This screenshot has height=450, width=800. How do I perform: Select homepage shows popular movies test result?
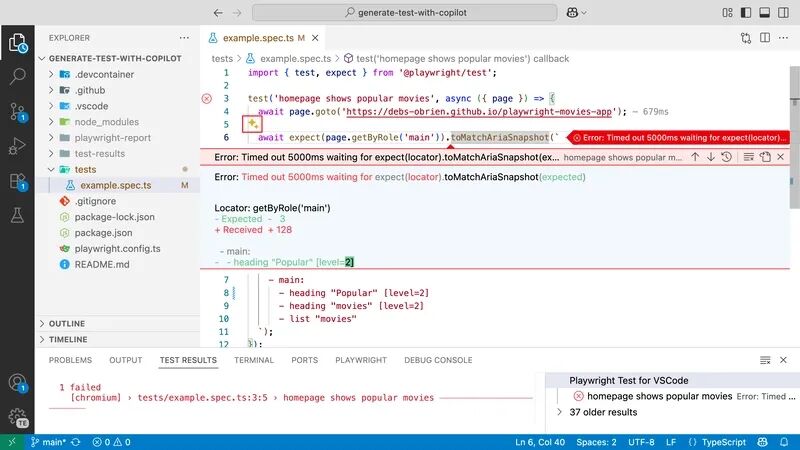[x=672, y=396]
